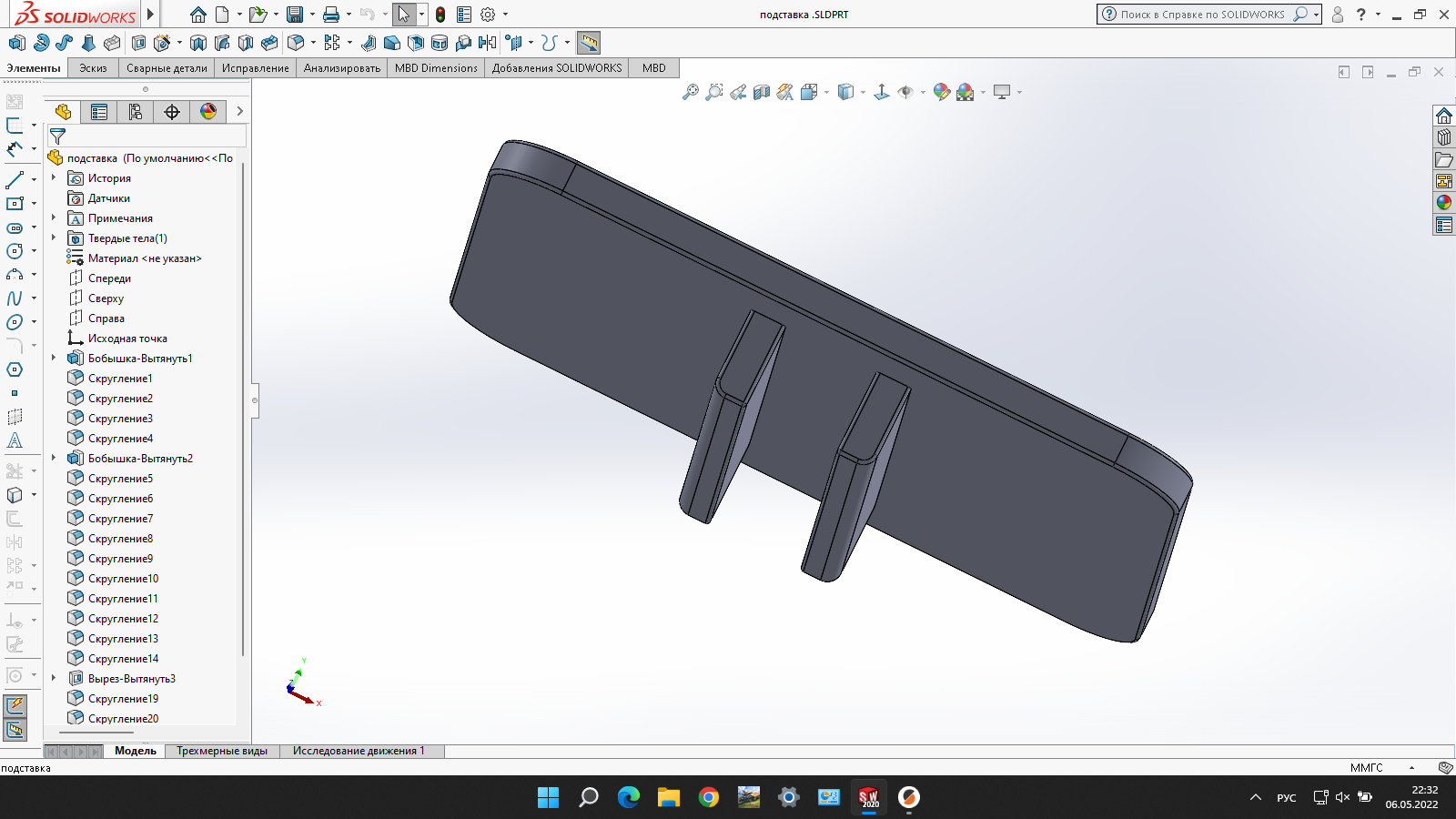This screenshot has height=819, width=1456.
Task: Click the Previous View arrow icon
Action: tap(737, 92)
